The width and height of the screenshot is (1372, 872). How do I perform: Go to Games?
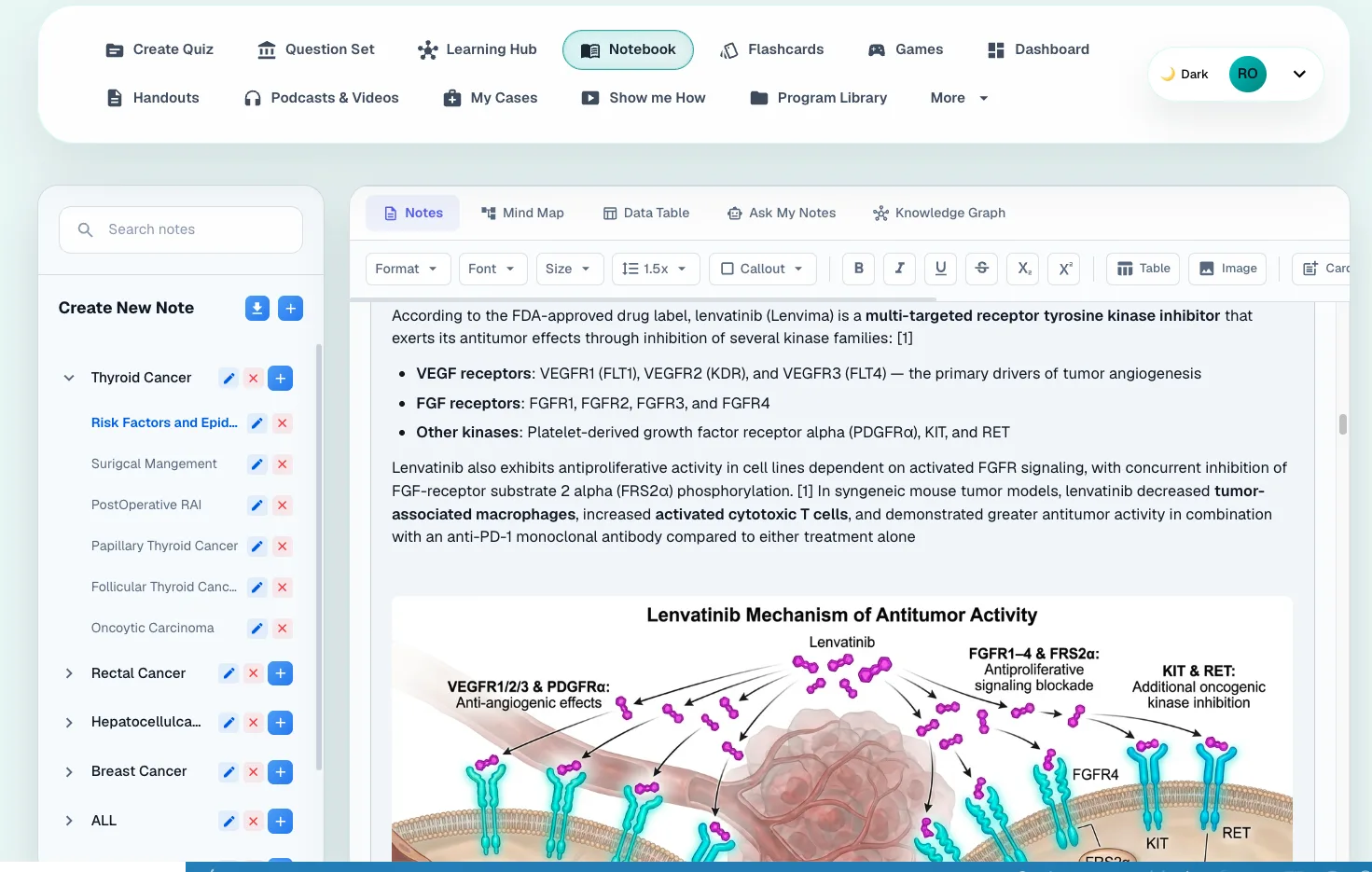[906, 49]
